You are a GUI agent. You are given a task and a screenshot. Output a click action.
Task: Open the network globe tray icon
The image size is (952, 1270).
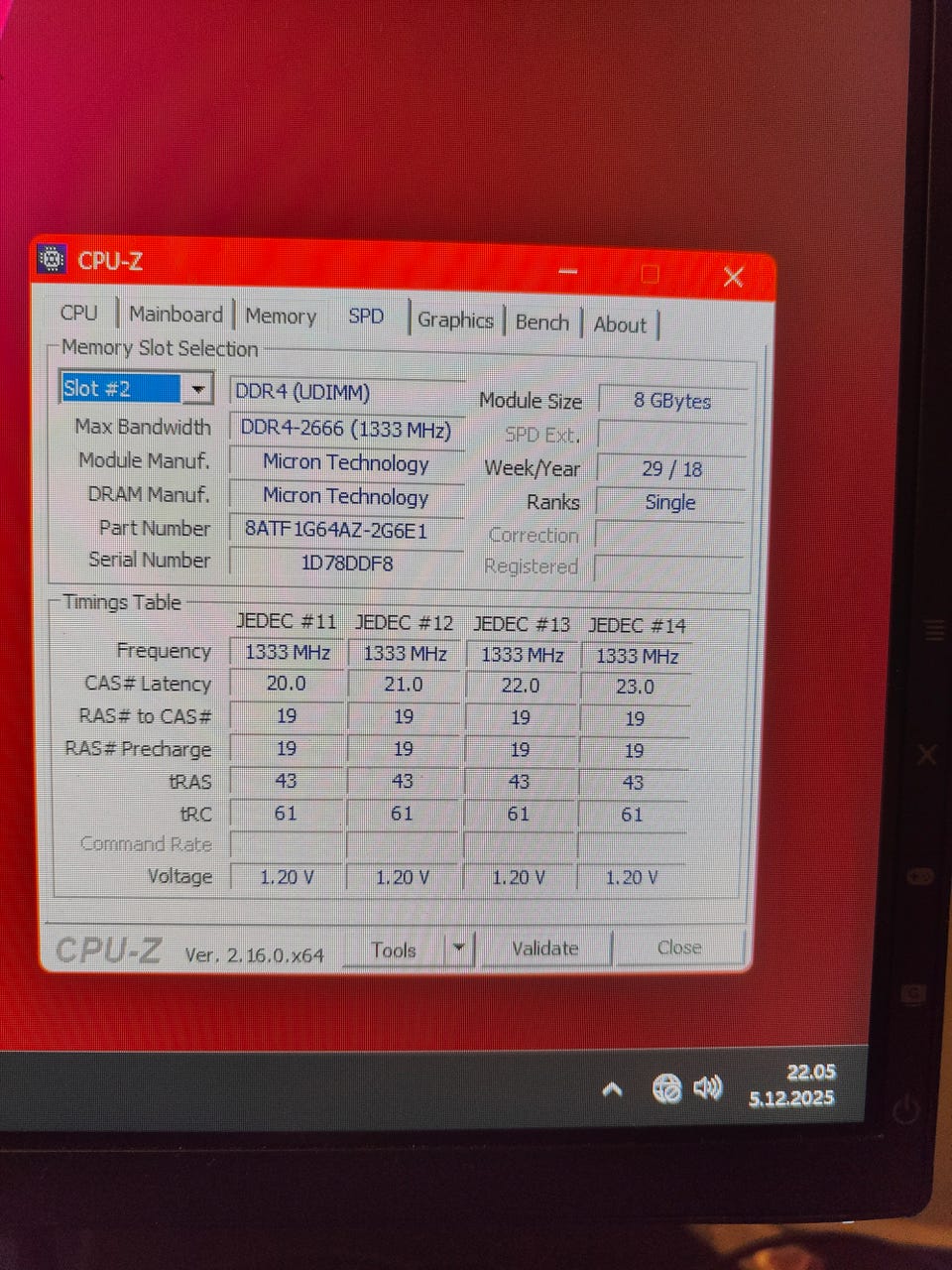click(x=666, y=1089)
